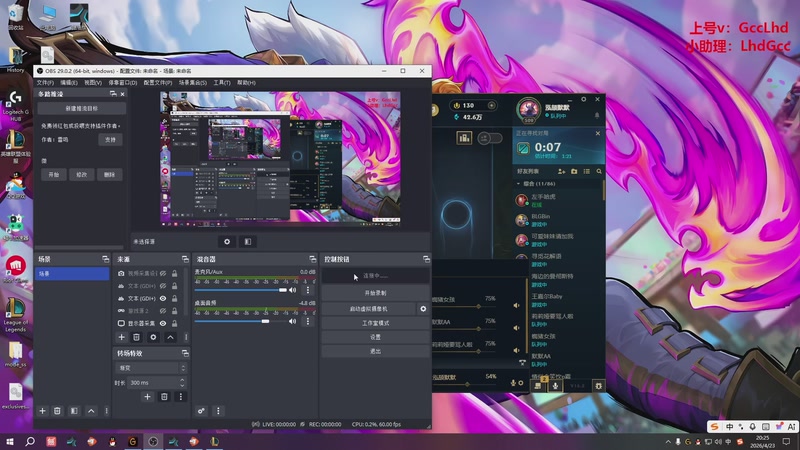Click plus icon next to 130 RP
The image size is (800, 450).
pos(491,106)
